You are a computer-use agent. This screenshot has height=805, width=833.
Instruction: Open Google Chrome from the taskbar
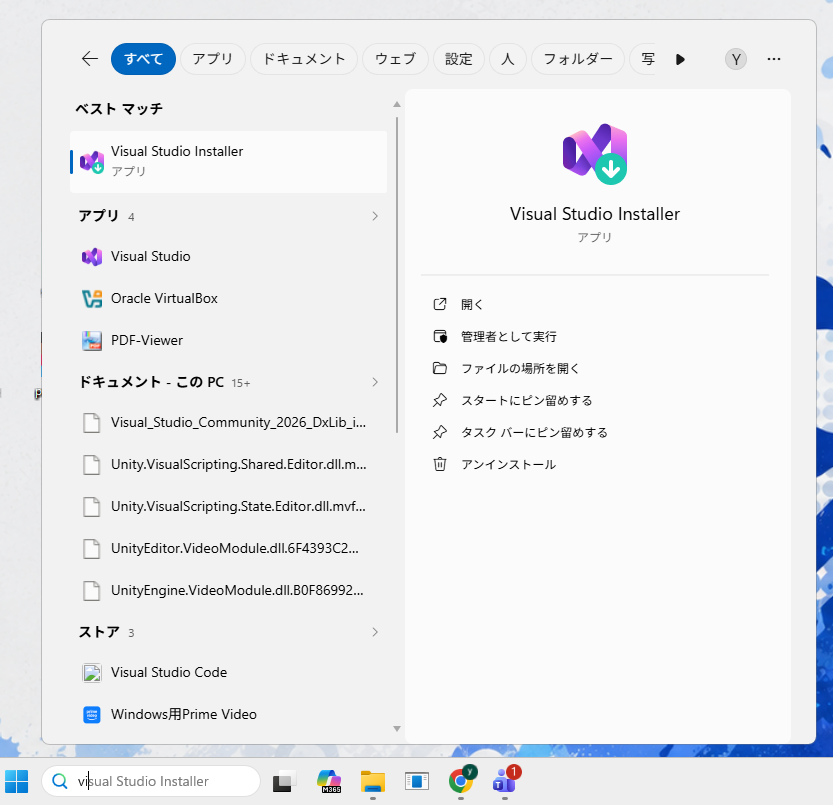[x=461, y=781]
